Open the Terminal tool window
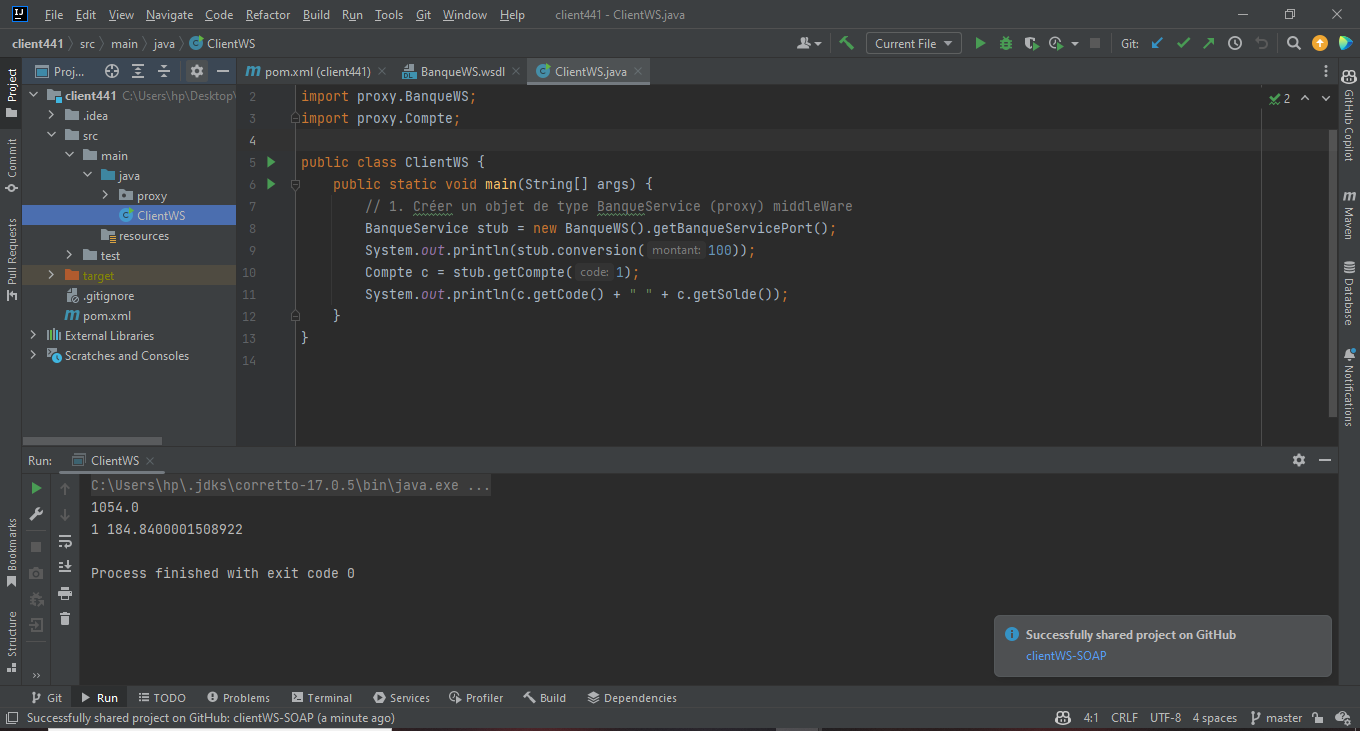1360x731 pixels. [x=321, y=698]
